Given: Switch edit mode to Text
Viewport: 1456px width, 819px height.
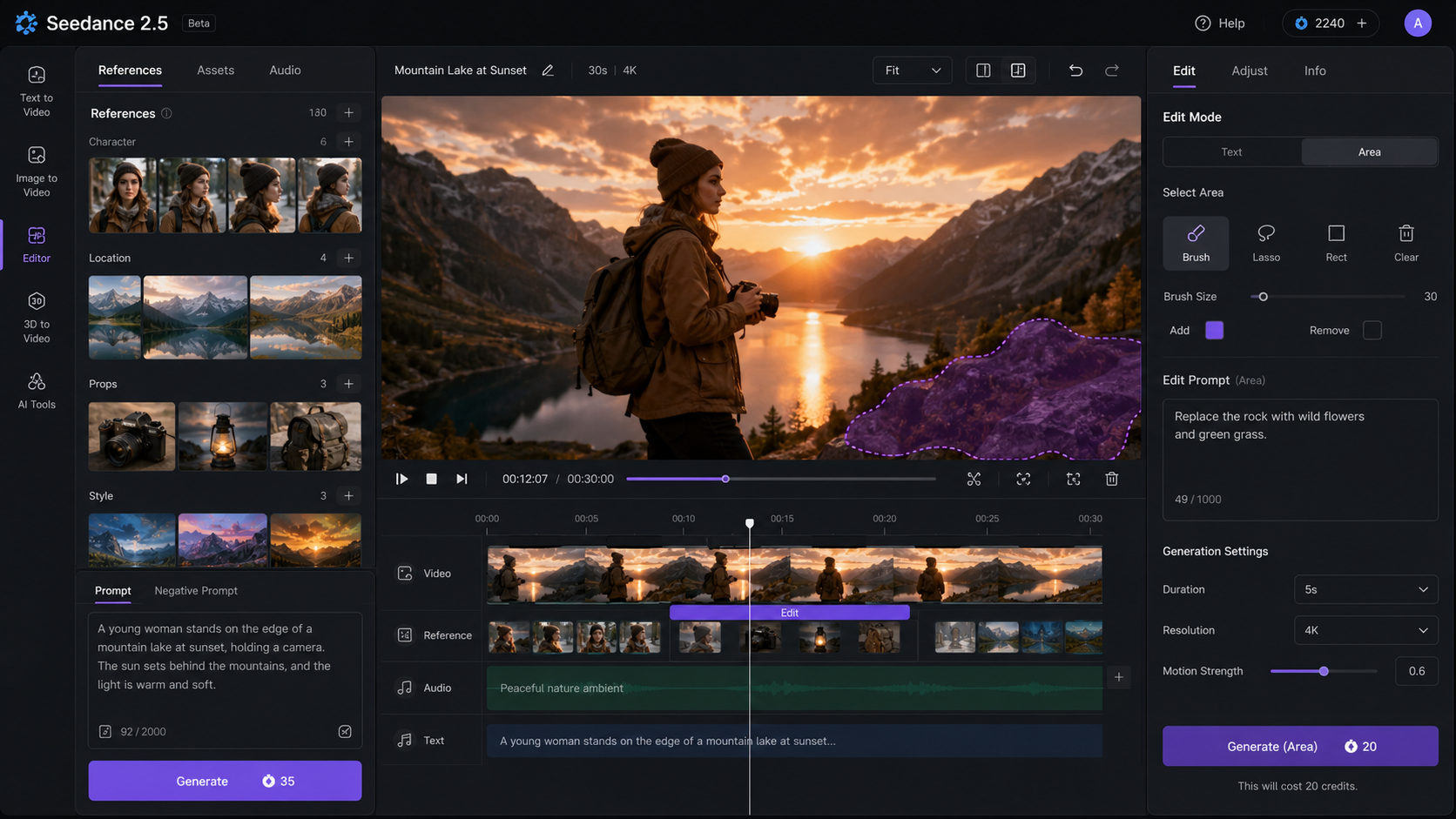Looking at the screenshot, I should pos(1231,151).
